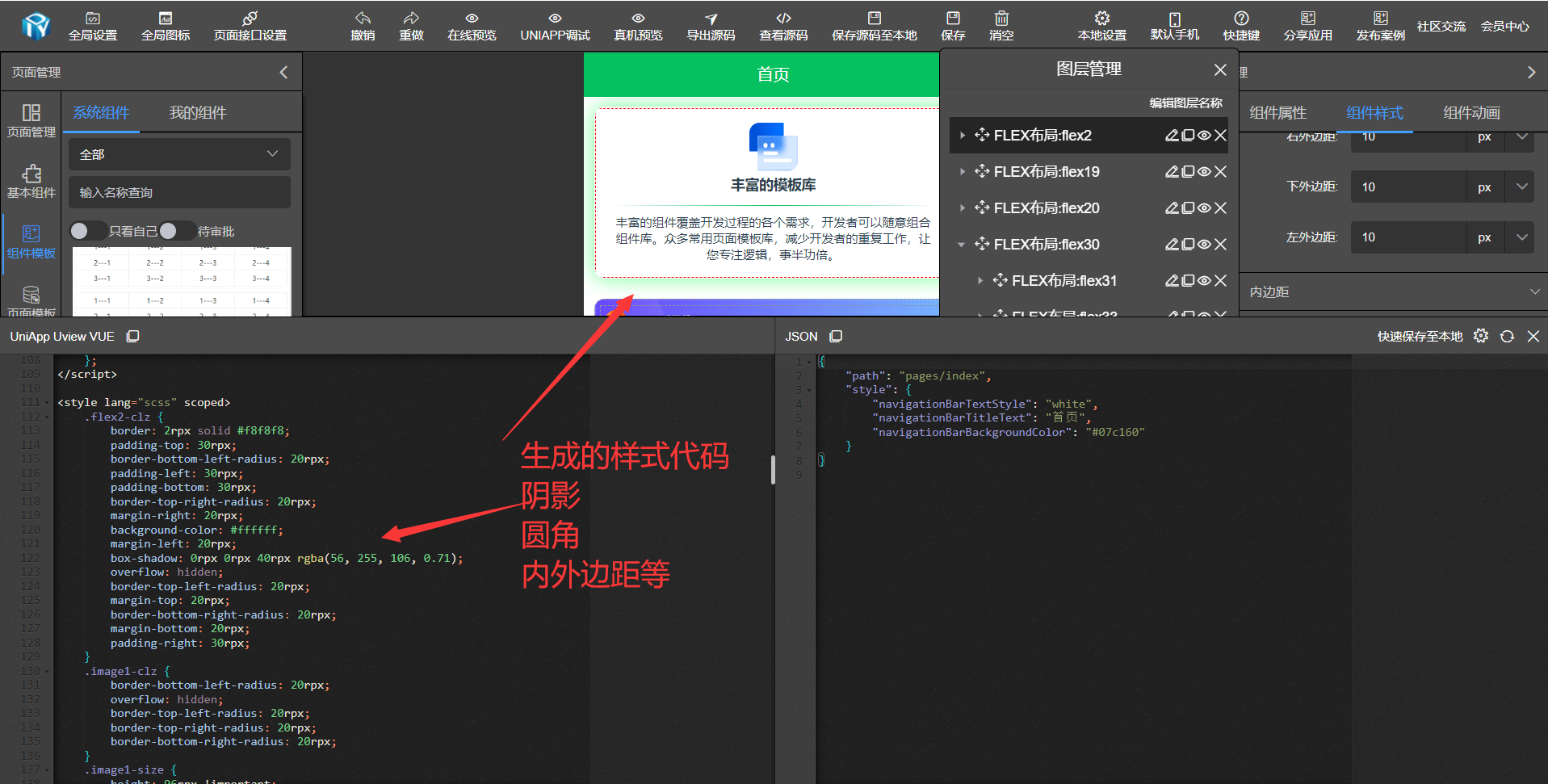The image size is (1548, 784).
Task: Refresh the code panel
Action: (x=1507, y=336)
